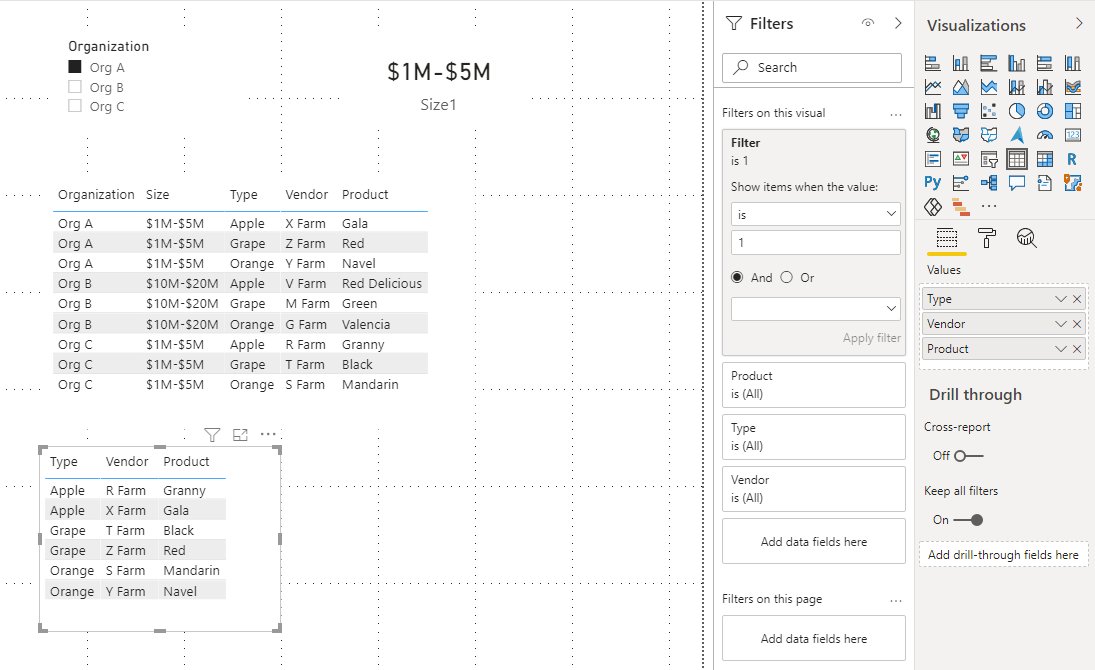Switch to the Analytics magnifier tab
1095x670 pixels.
pyautogui.click(x=1027, y=238)
